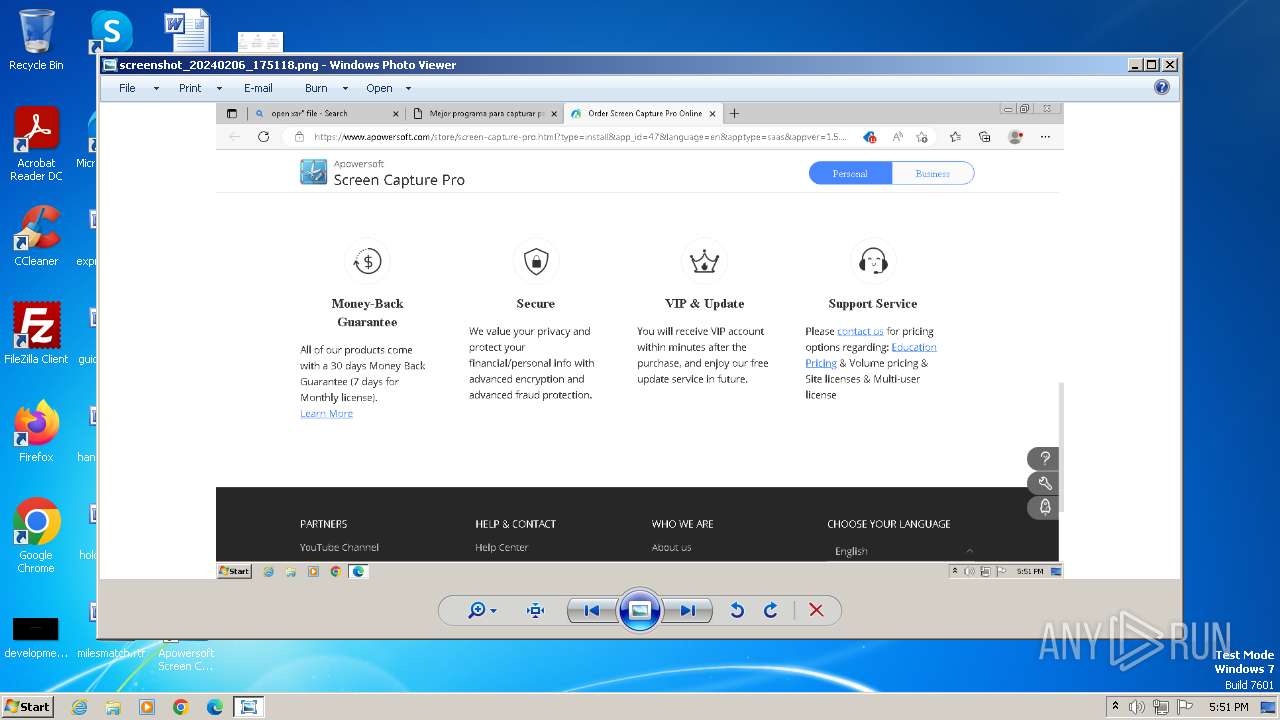Select the Word document icon on the desktop
1280x720 pixels.
(x=187, y=30)
